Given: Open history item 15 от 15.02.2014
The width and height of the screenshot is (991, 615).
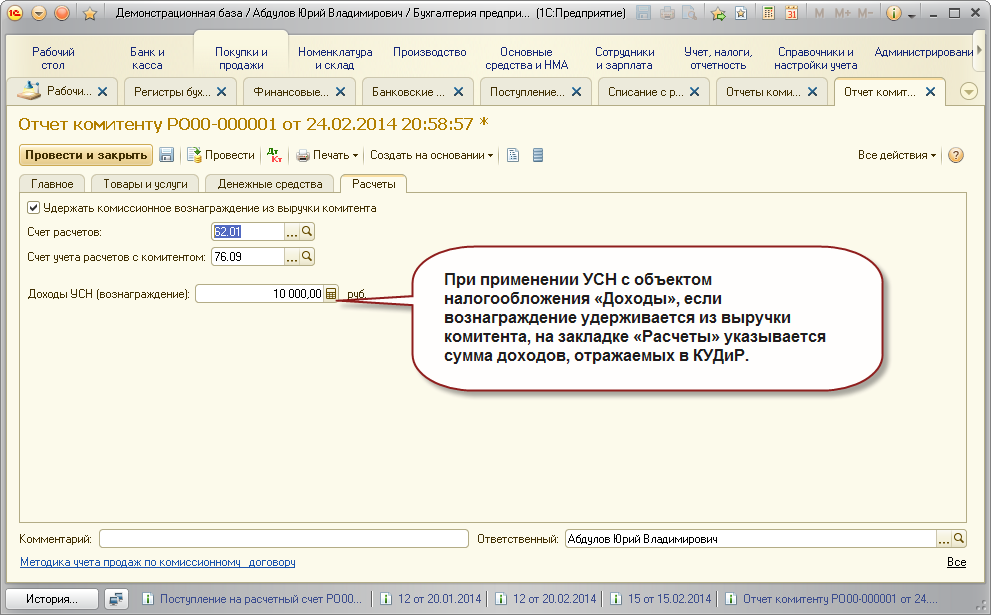Looking at the screenshot, I should tap(662, 599).
